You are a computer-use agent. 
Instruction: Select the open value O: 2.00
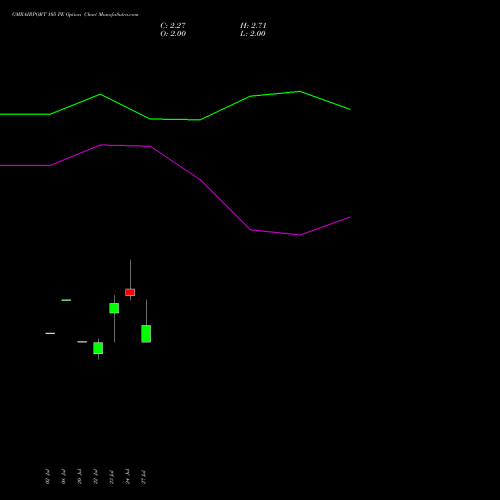173,34
